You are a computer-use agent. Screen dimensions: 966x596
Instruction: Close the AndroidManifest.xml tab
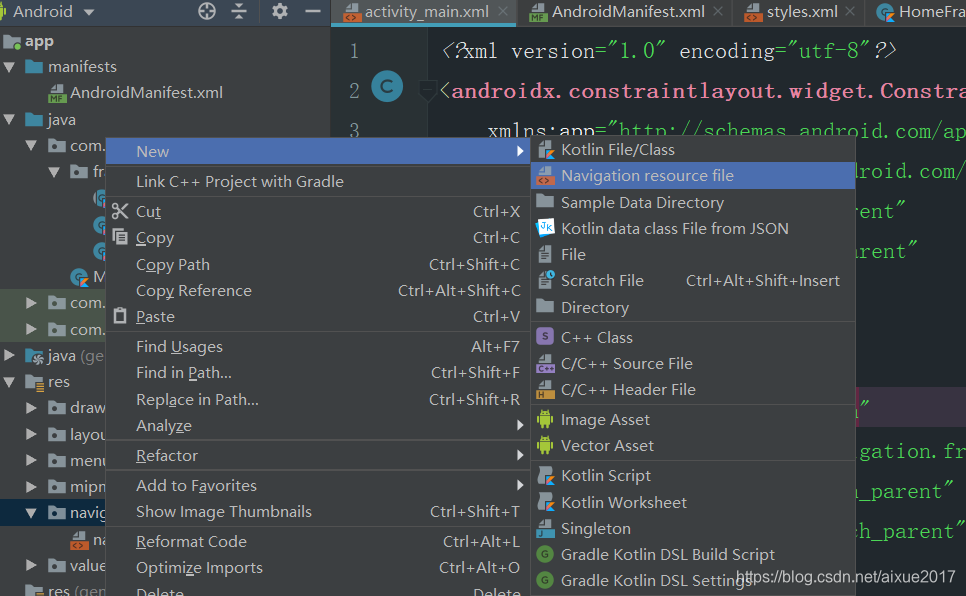[x=718, y=11]
